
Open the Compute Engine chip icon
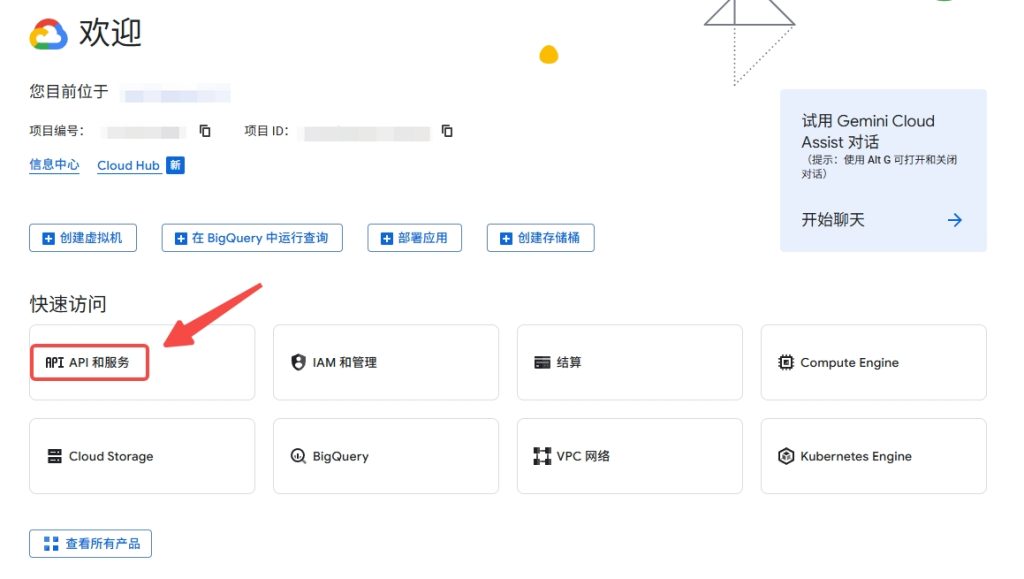coord(786,362)
